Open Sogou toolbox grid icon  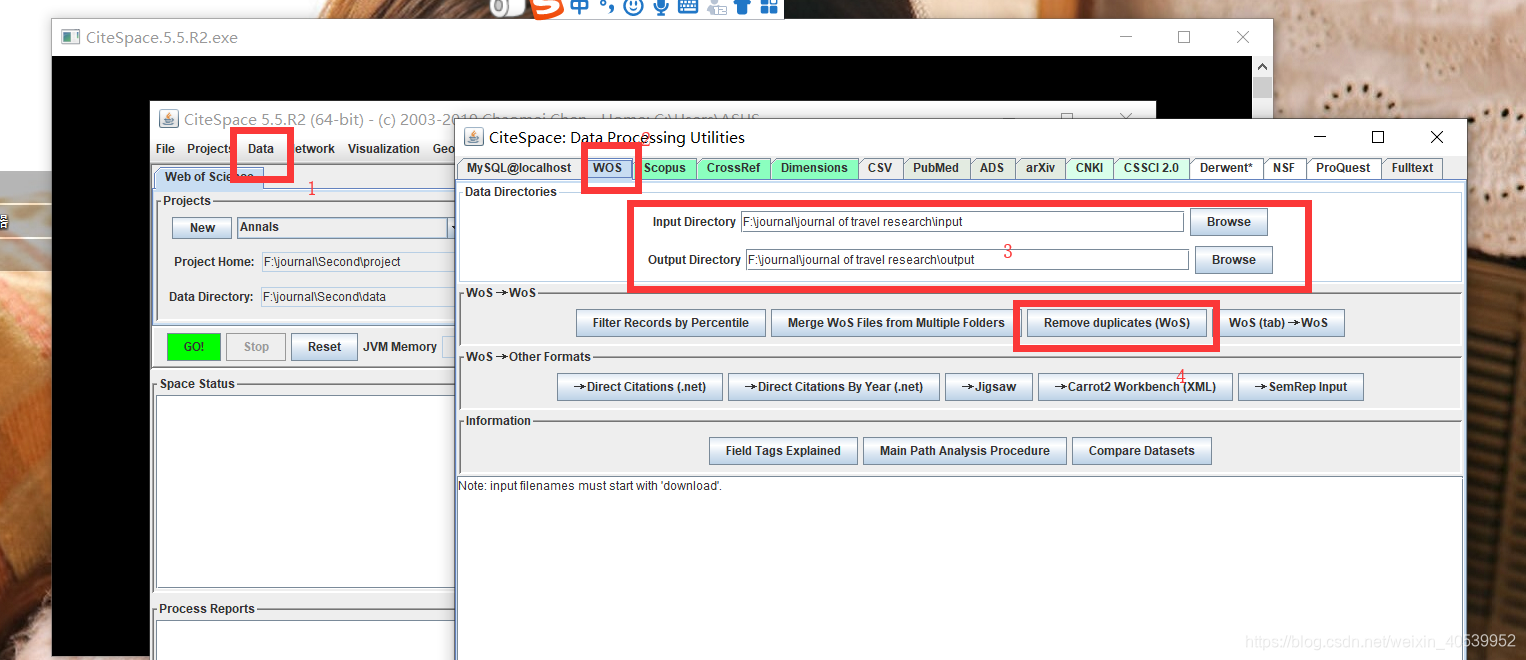click(x=769, y=7)
